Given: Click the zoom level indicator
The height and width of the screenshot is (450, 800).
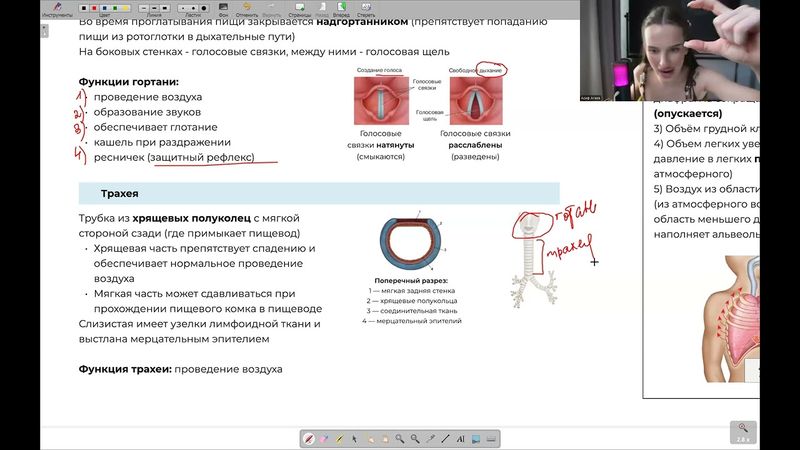Looking at the screenshot, I should coord(743,432).
